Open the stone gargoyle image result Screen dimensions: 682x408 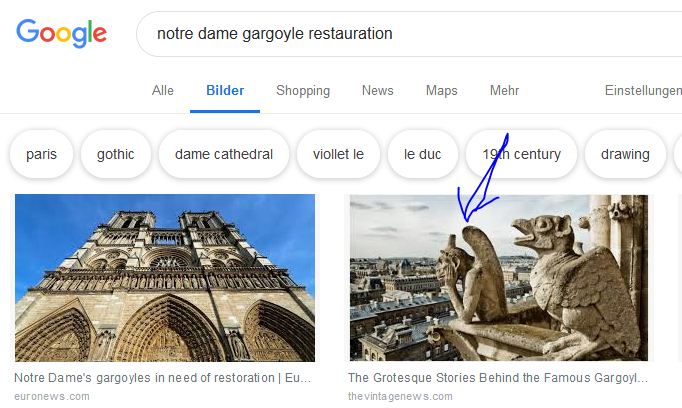click(498, 277)
